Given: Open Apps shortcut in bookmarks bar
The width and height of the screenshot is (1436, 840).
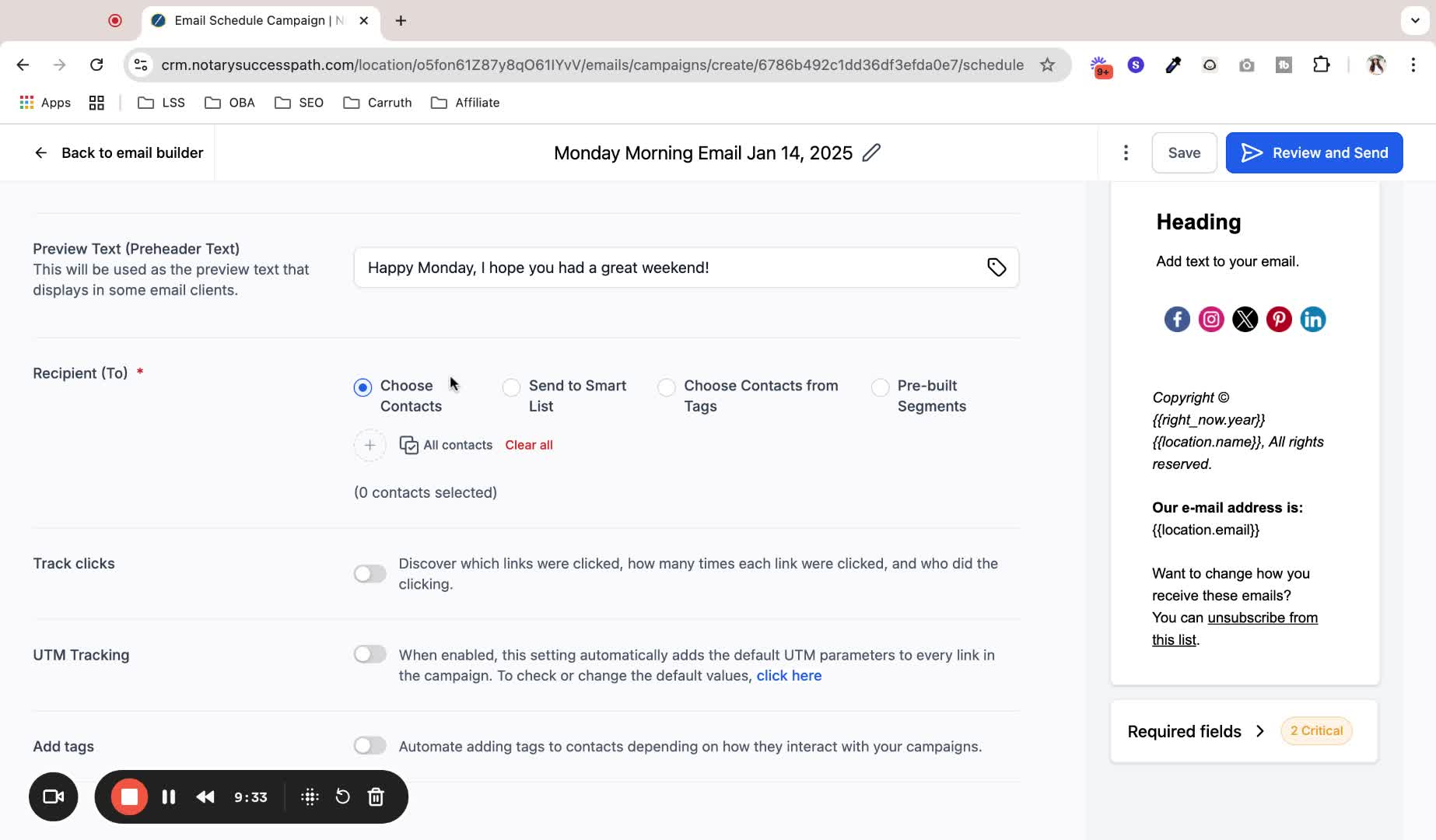Looking at the screenshot, I should (45, 103).
